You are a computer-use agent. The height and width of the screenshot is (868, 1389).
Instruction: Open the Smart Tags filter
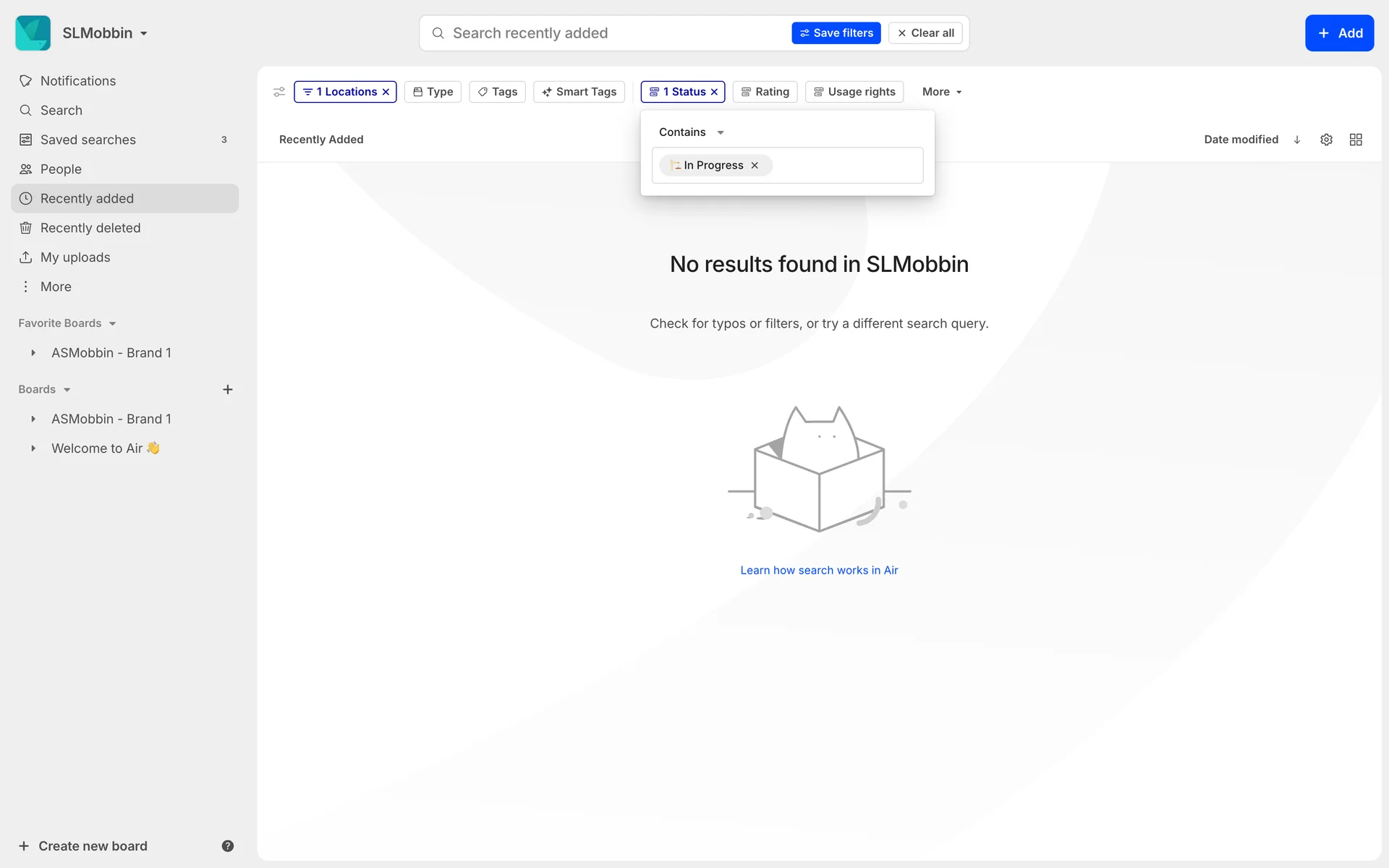pos(579,92)
